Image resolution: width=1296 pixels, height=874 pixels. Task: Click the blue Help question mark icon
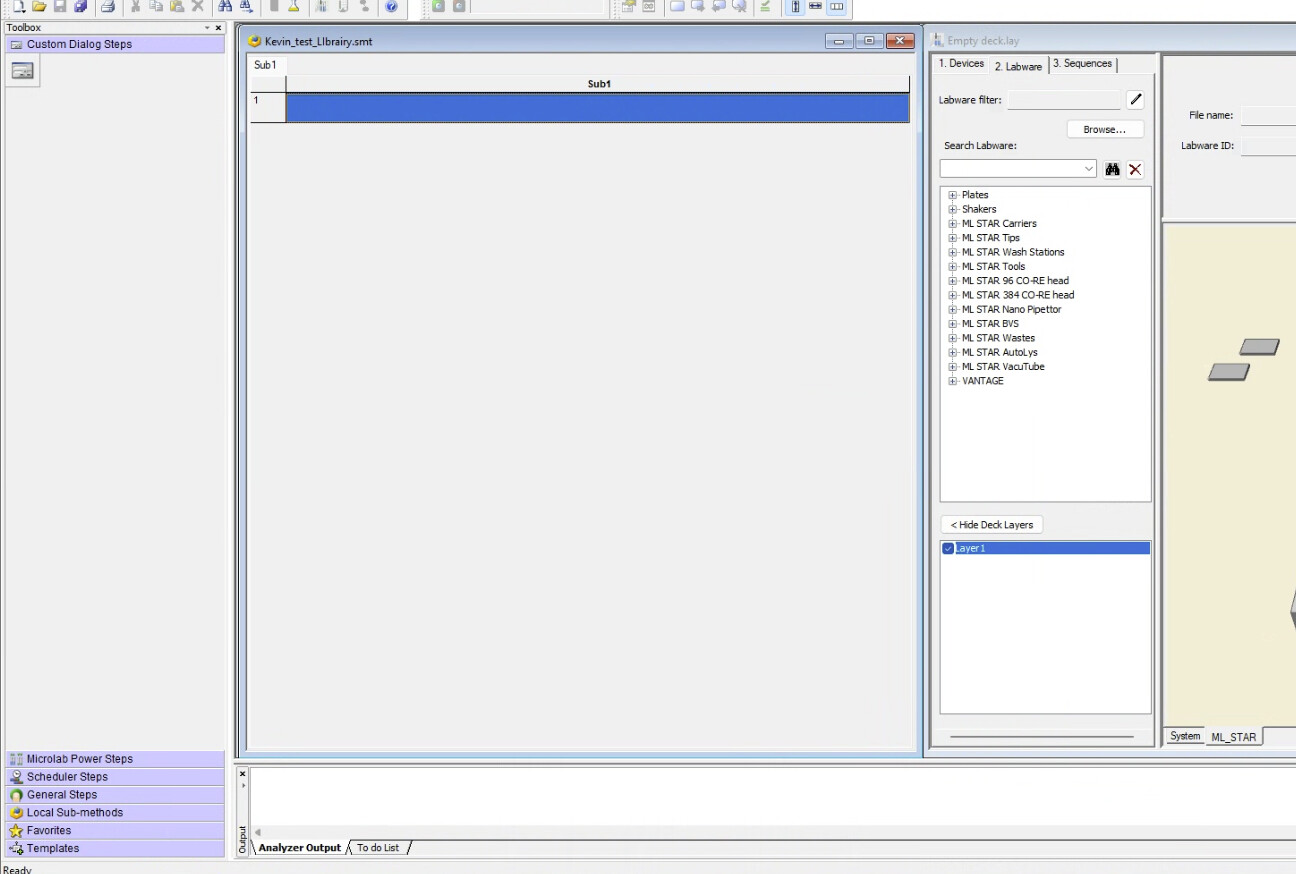(x=391, y=7)
